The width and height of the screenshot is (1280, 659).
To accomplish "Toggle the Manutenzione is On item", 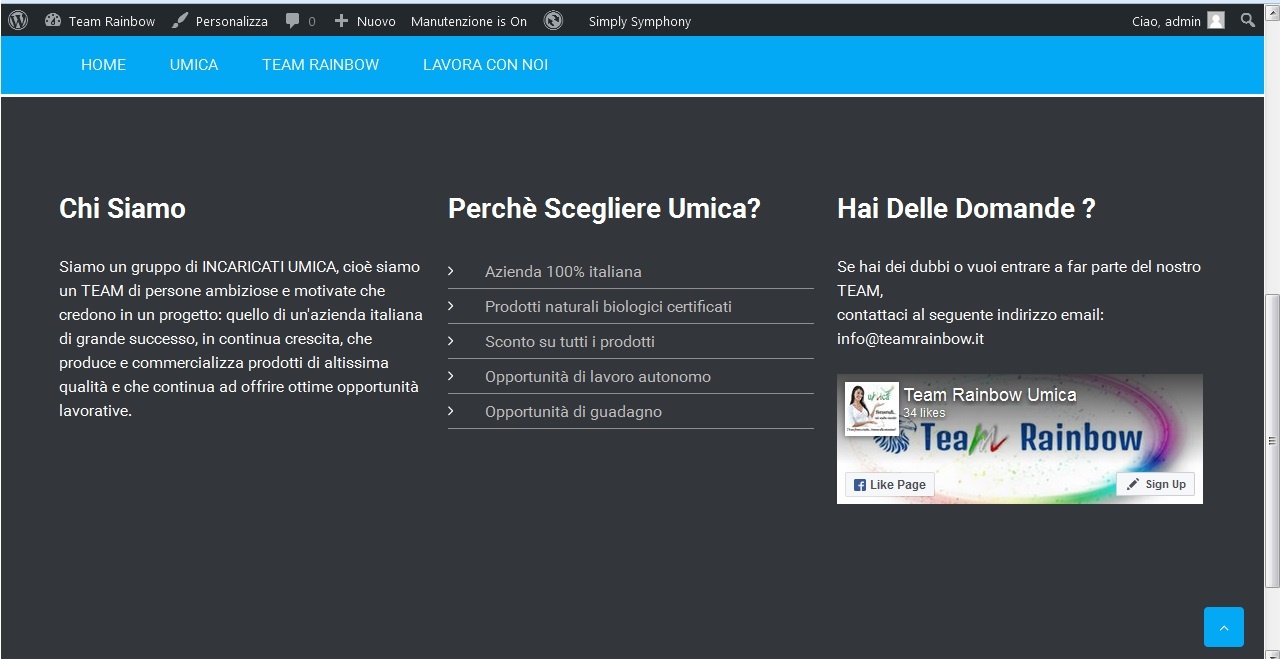I will pyautogui.click(x=468, y=21).
